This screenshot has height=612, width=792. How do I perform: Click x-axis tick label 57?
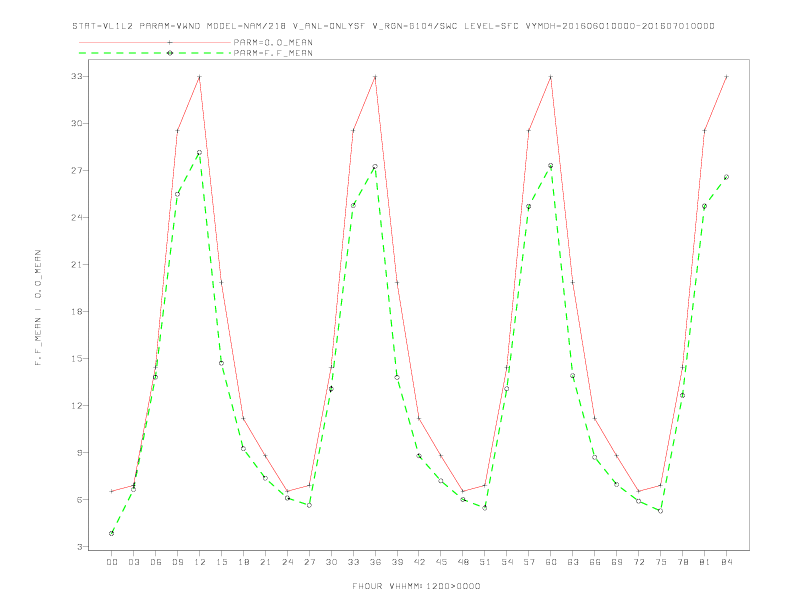coord(529,562)
